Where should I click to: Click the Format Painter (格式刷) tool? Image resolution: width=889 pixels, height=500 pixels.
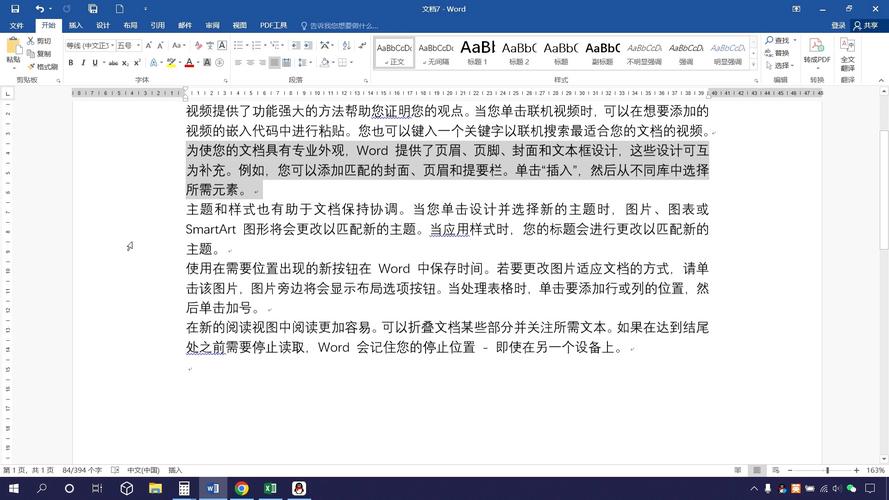[x=40, y=67]
